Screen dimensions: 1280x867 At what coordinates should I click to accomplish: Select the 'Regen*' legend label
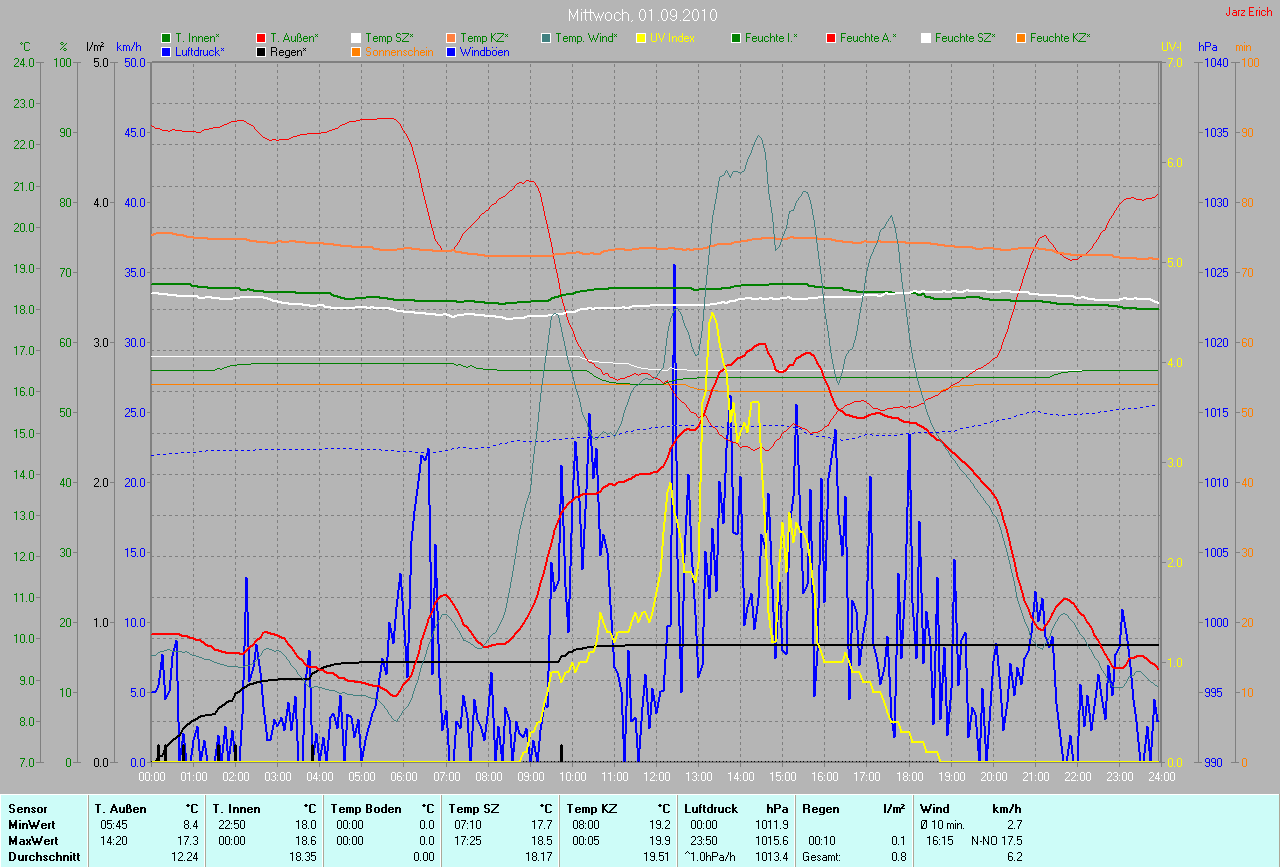(x=288, y=51)
